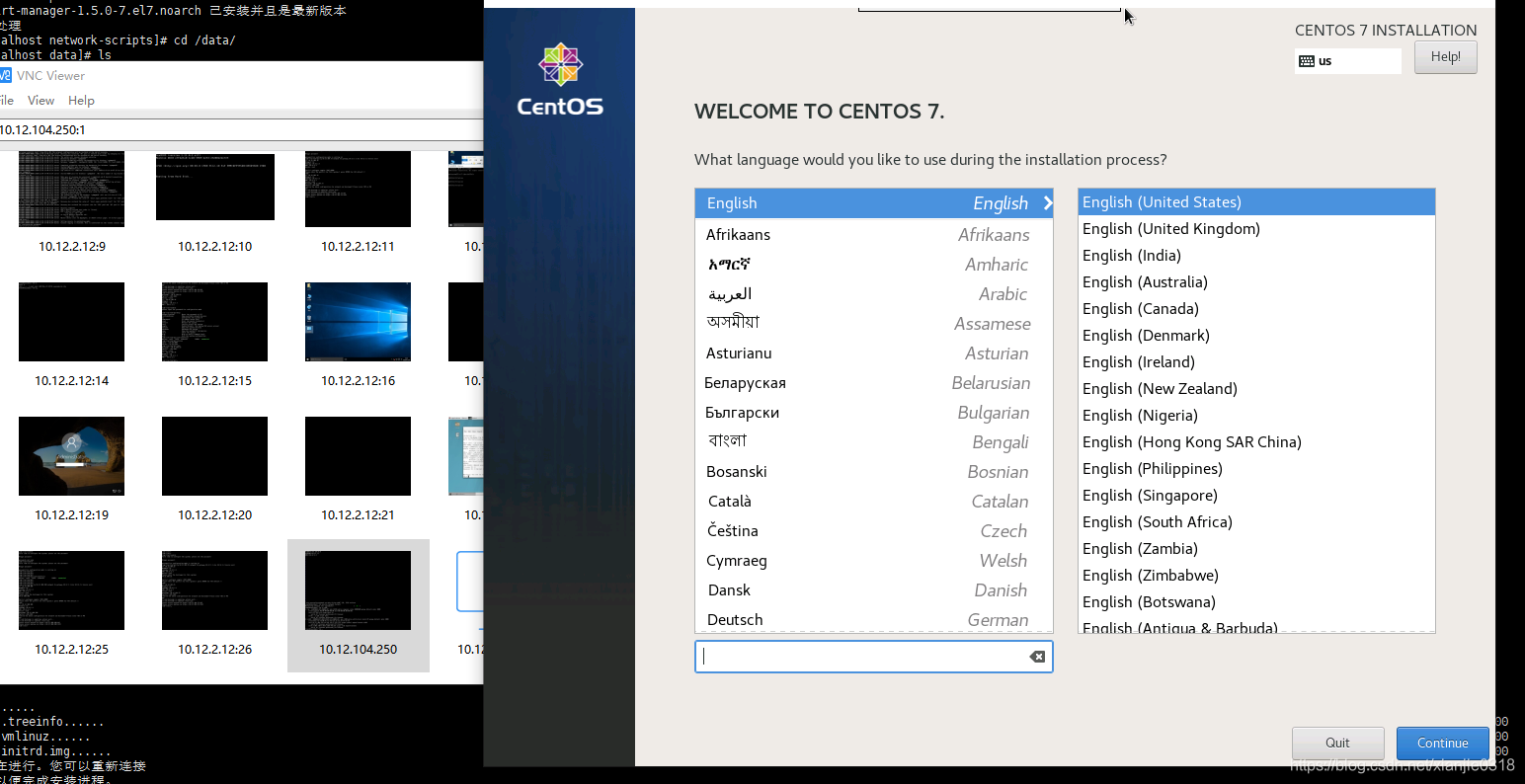Choose English (Hong Kong SAR China) locale
Screen dimensions: 1525x784
point(1256,442)
